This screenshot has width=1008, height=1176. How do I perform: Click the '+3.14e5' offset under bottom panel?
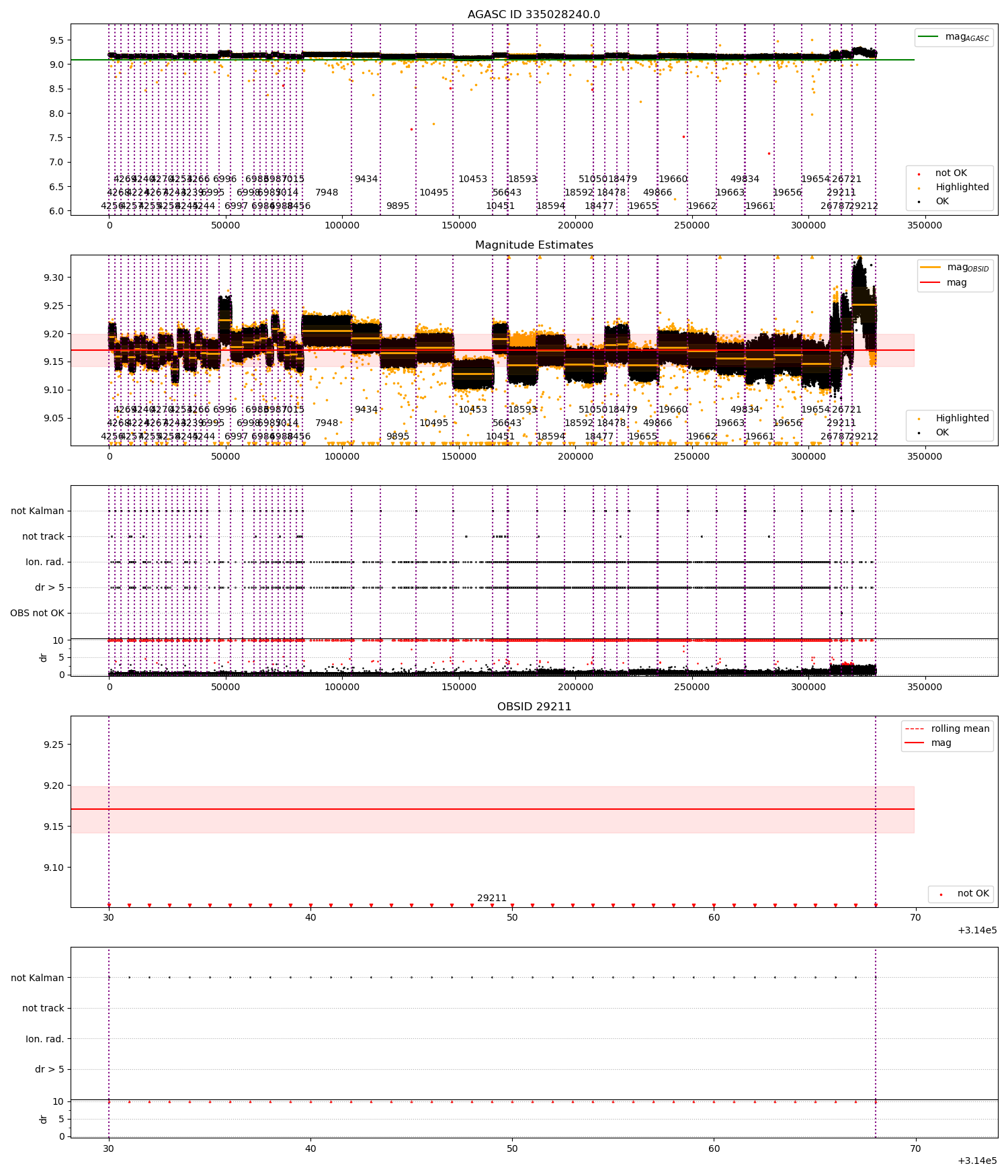[x=977, y=1161]
